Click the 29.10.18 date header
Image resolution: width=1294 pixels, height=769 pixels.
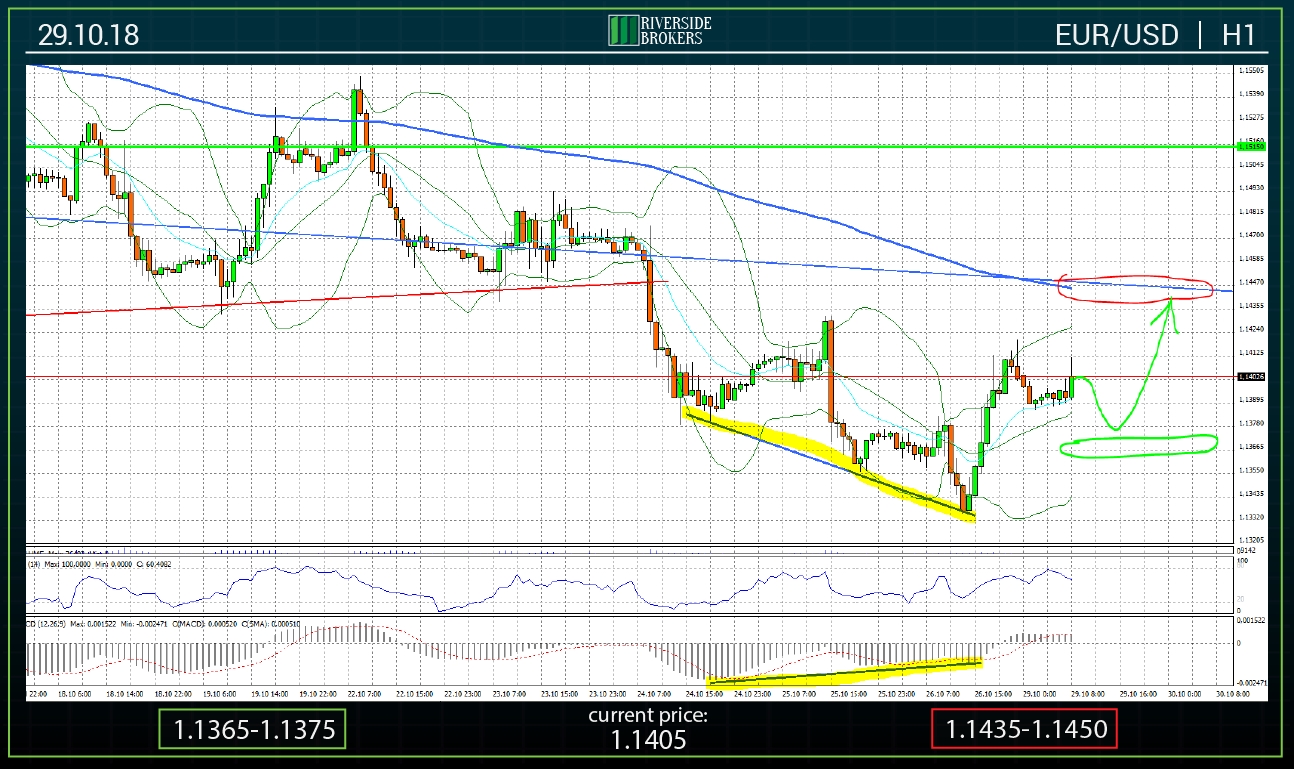click(88, 35)
